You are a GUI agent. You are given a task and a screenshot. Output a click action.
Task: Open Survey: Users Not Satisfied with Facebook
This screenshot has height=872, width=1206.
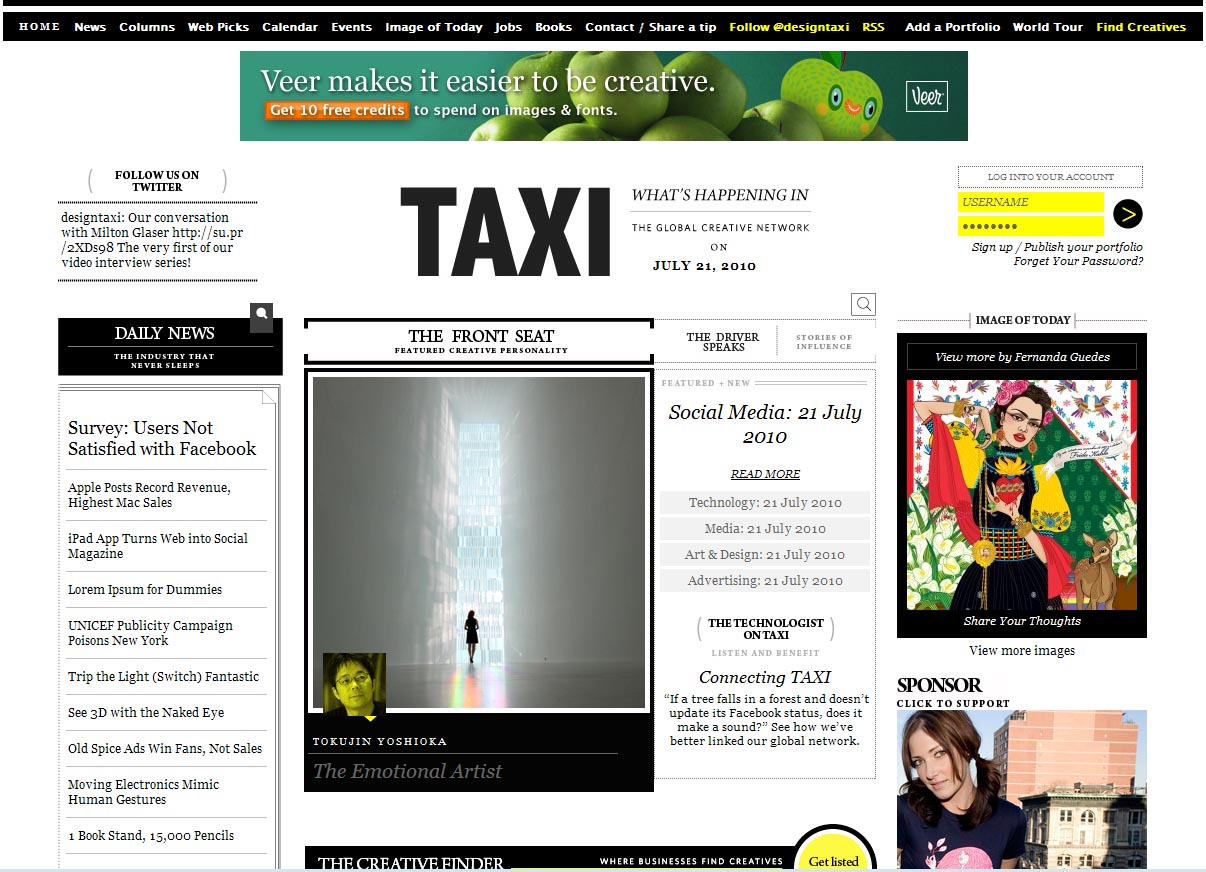coord(162,438)
